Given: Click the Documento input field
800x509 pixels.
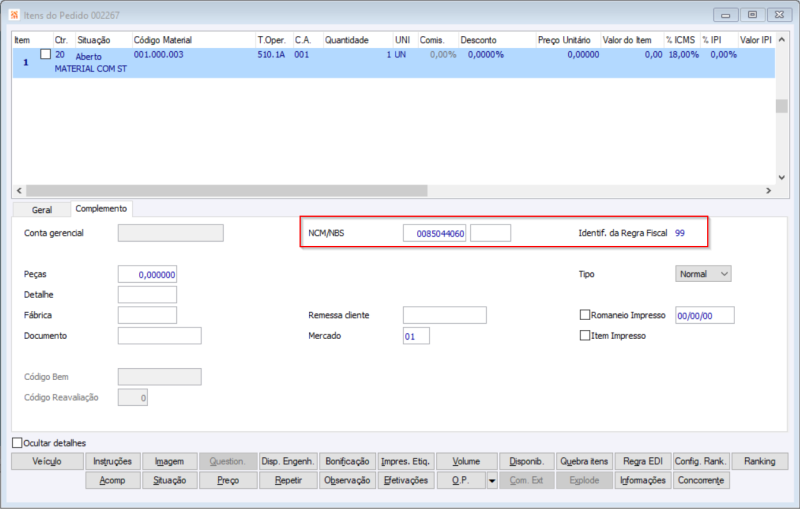Looking at the screenshot, I should click(160, 336).
